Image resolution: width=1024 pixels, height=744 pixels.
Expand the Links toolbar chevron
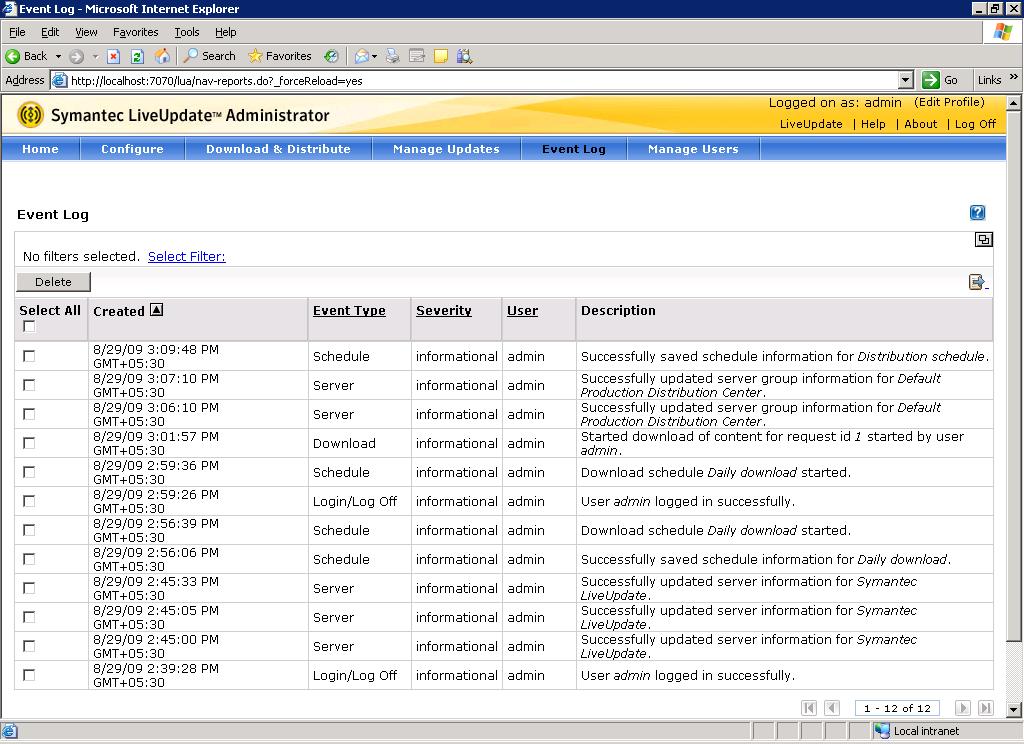coord(1014,77)
